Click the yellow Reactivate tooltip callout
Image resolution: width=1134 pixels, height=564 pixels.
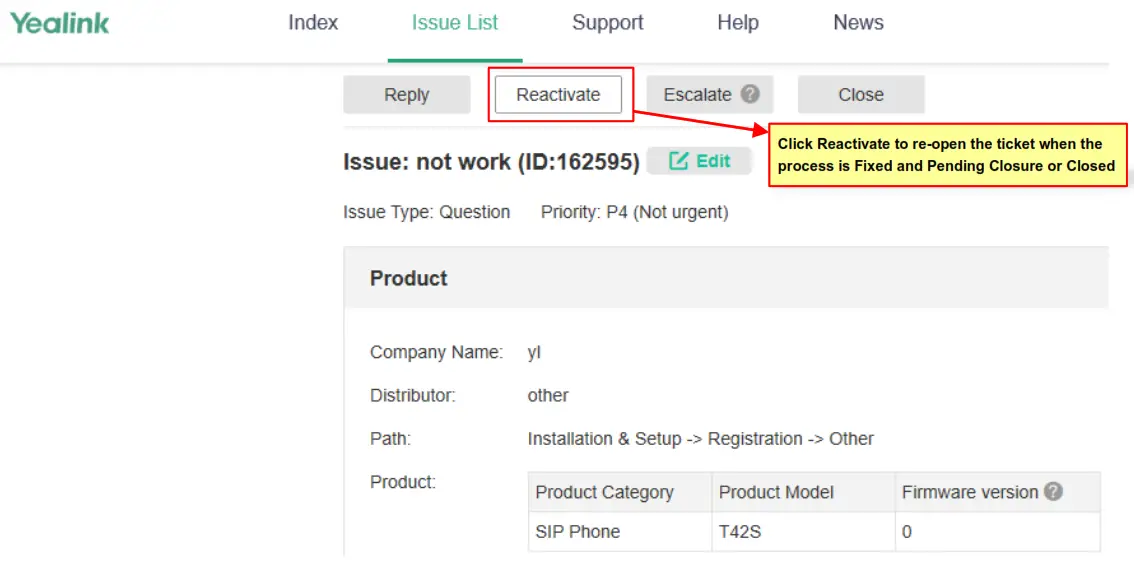[946, 155]
